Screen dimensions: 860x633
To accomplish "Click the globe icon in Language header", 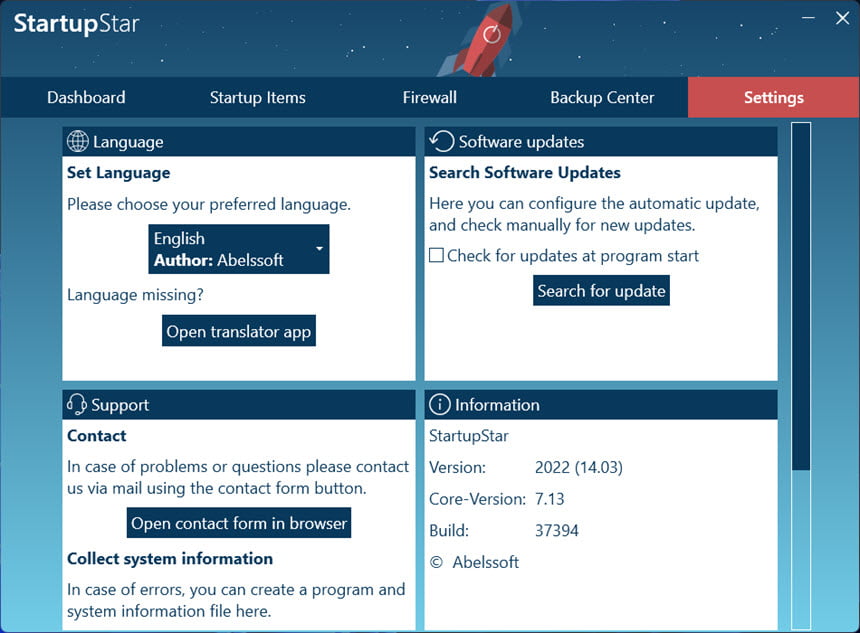I will click(x=77, y=142).
